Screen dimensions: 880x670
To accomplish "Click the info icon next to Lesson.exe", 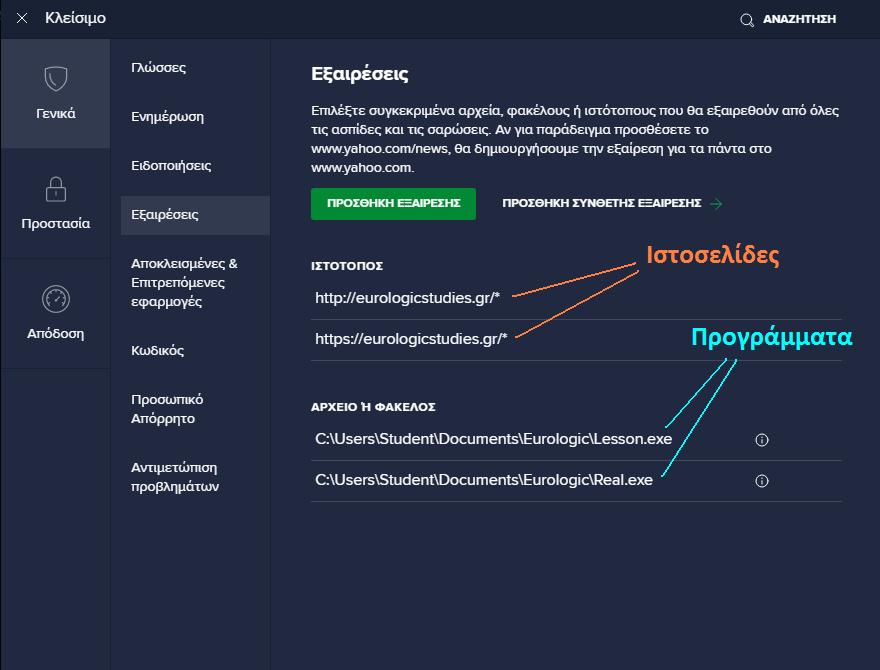I will [x=761, y=439].
